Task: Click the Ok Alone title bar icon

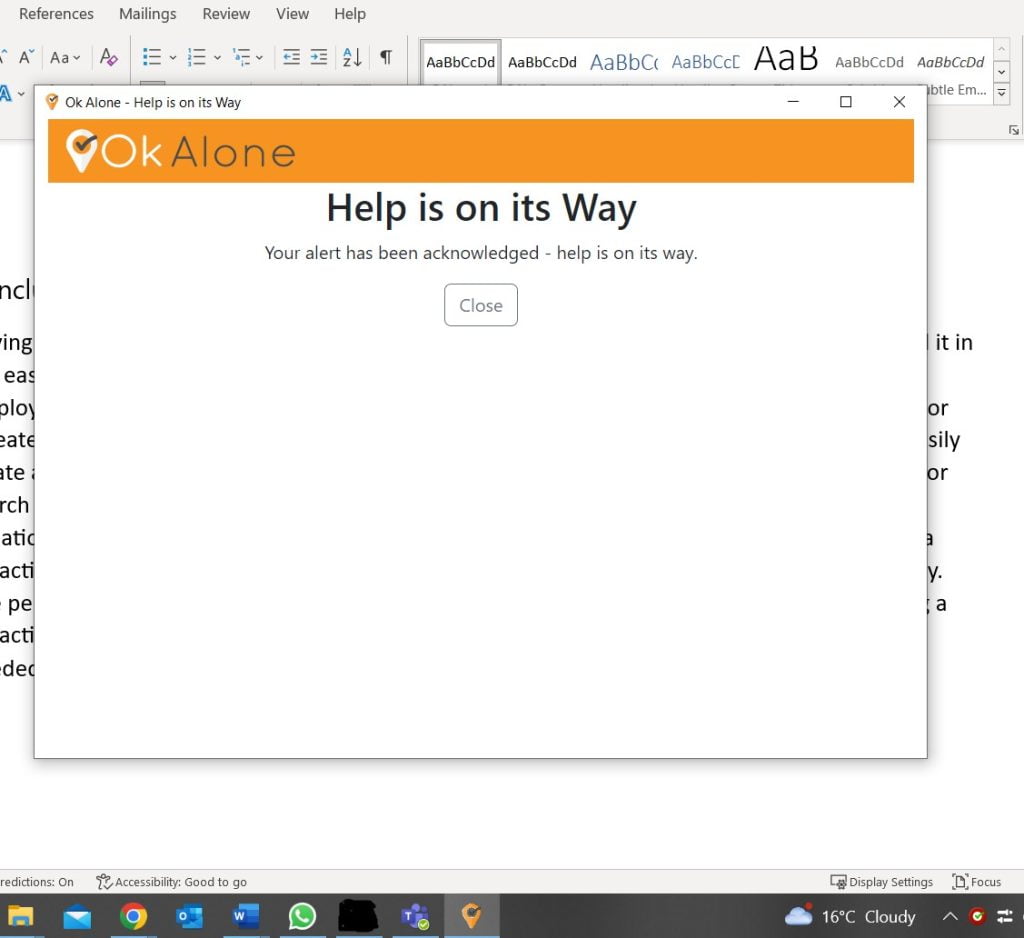Action: point(52,102)
